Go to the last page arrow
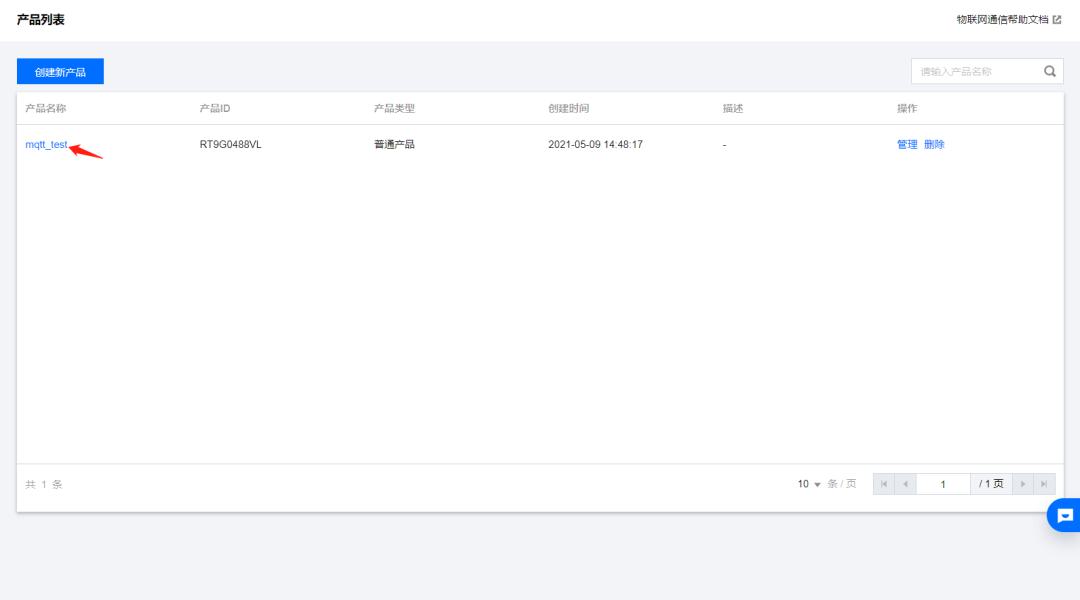 tap(1044, 484)
